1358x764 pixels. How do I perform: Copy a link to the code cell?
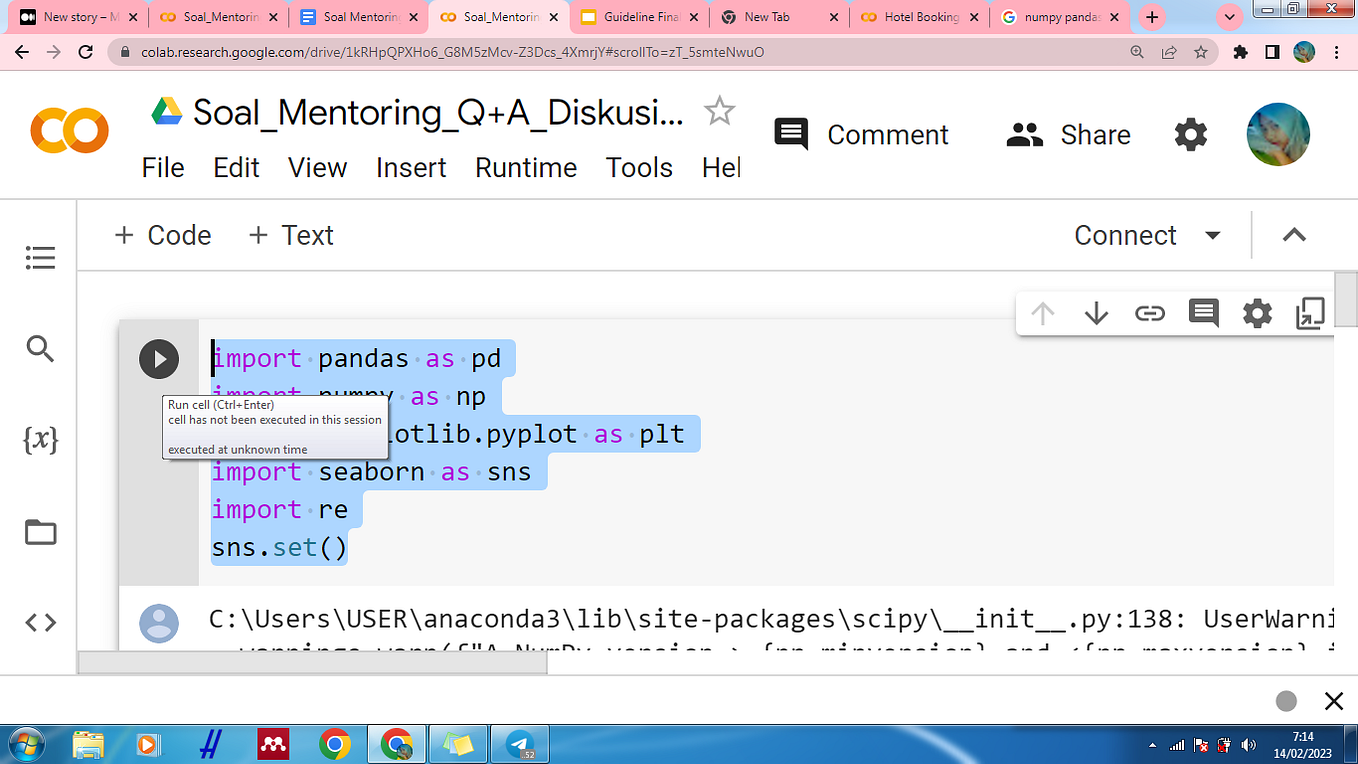click(1149, 313)
